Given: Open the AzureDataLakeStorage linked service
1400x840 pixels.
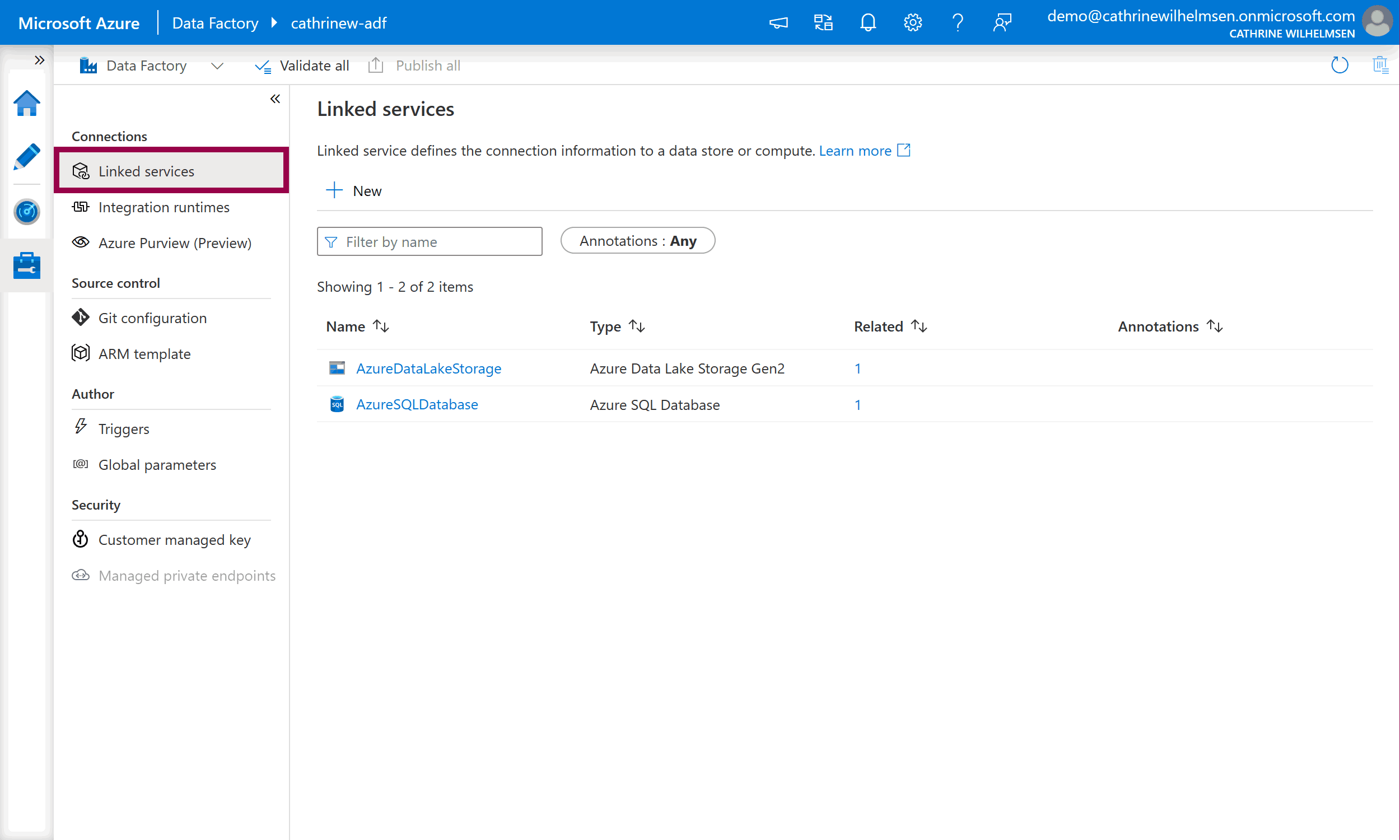Looking at the screenshot, I should (428, 368).
